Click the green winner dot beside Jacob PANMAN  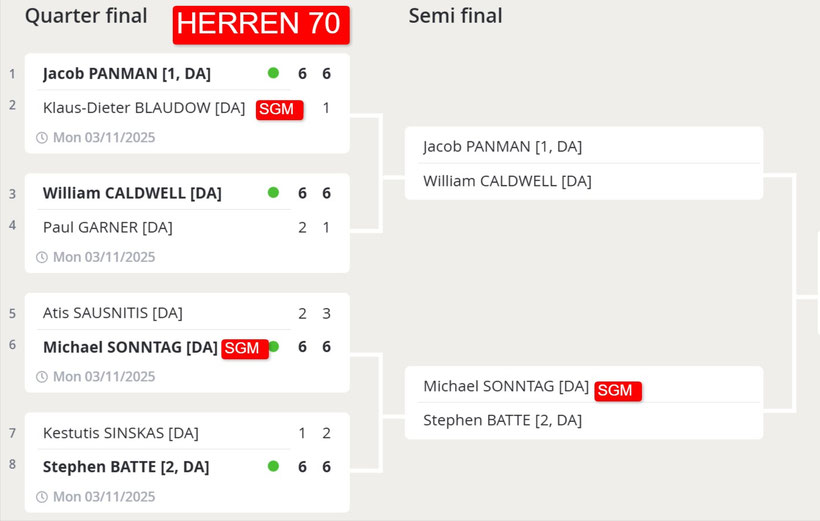coord(273,73)
